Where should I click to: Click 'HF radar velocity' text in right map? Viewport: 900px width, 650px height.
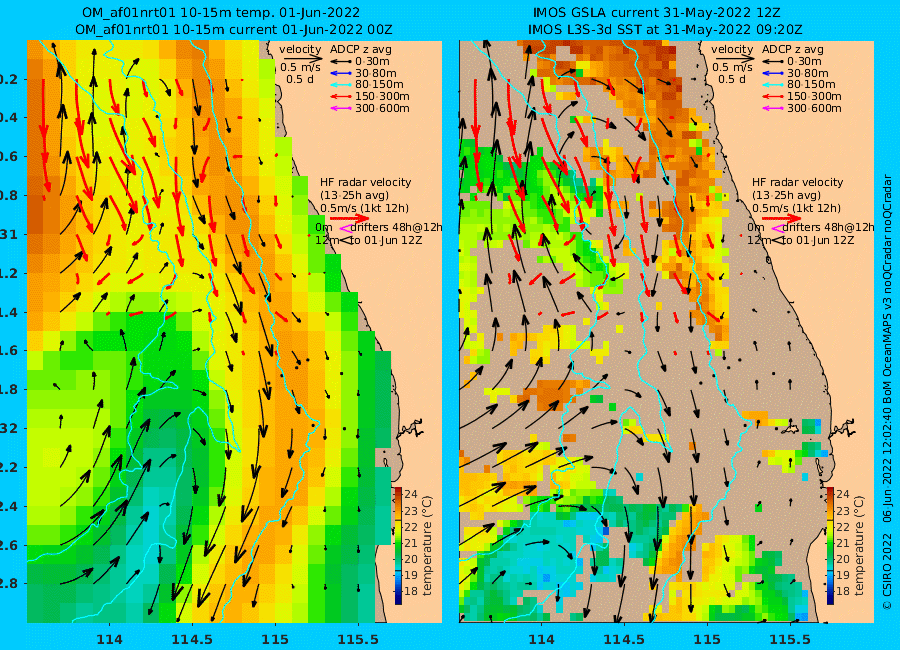click(798, 182)
